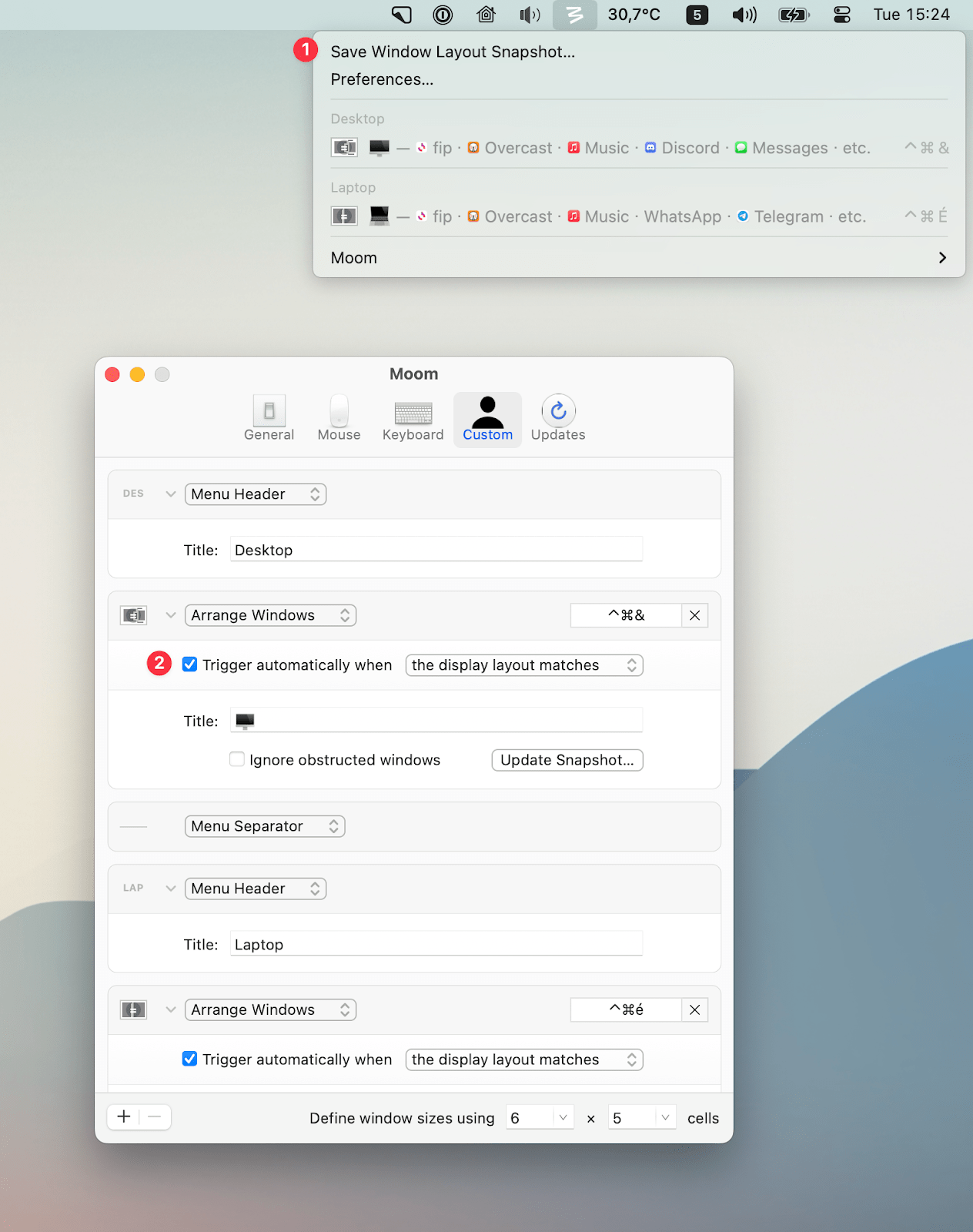Click the 1Password menu bar icon

pyautogui.click(x=443, y=15)
